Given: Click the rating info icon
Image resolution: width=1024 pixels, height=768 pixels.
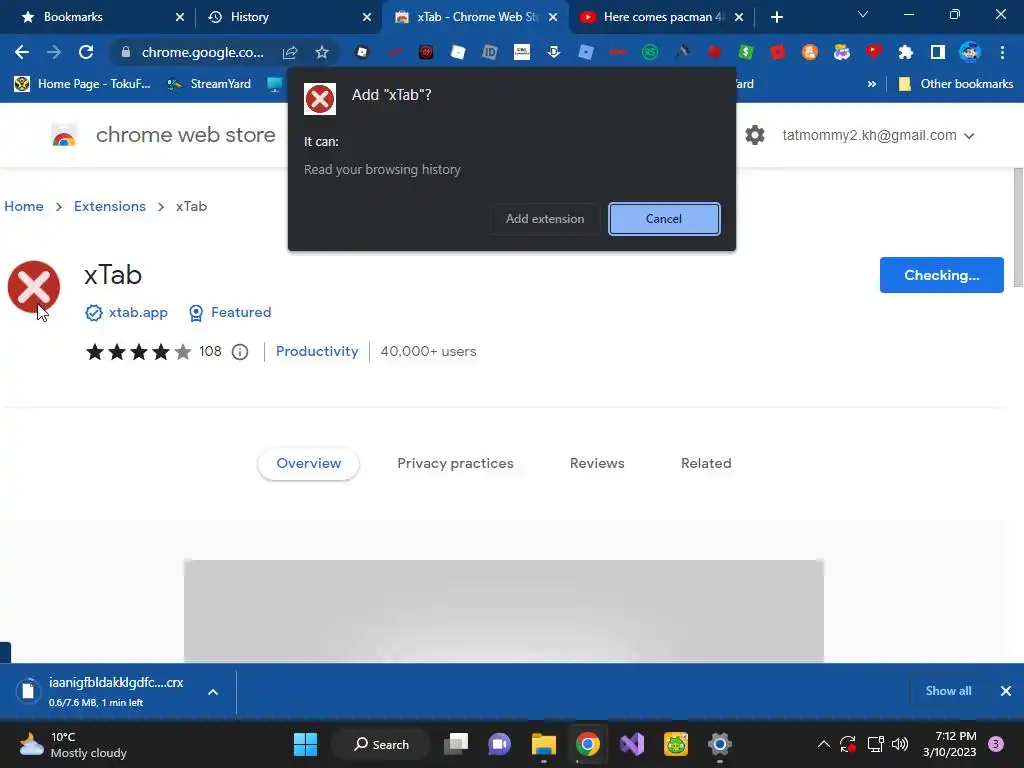Looking at the screenshot, I should coord(240,352).
